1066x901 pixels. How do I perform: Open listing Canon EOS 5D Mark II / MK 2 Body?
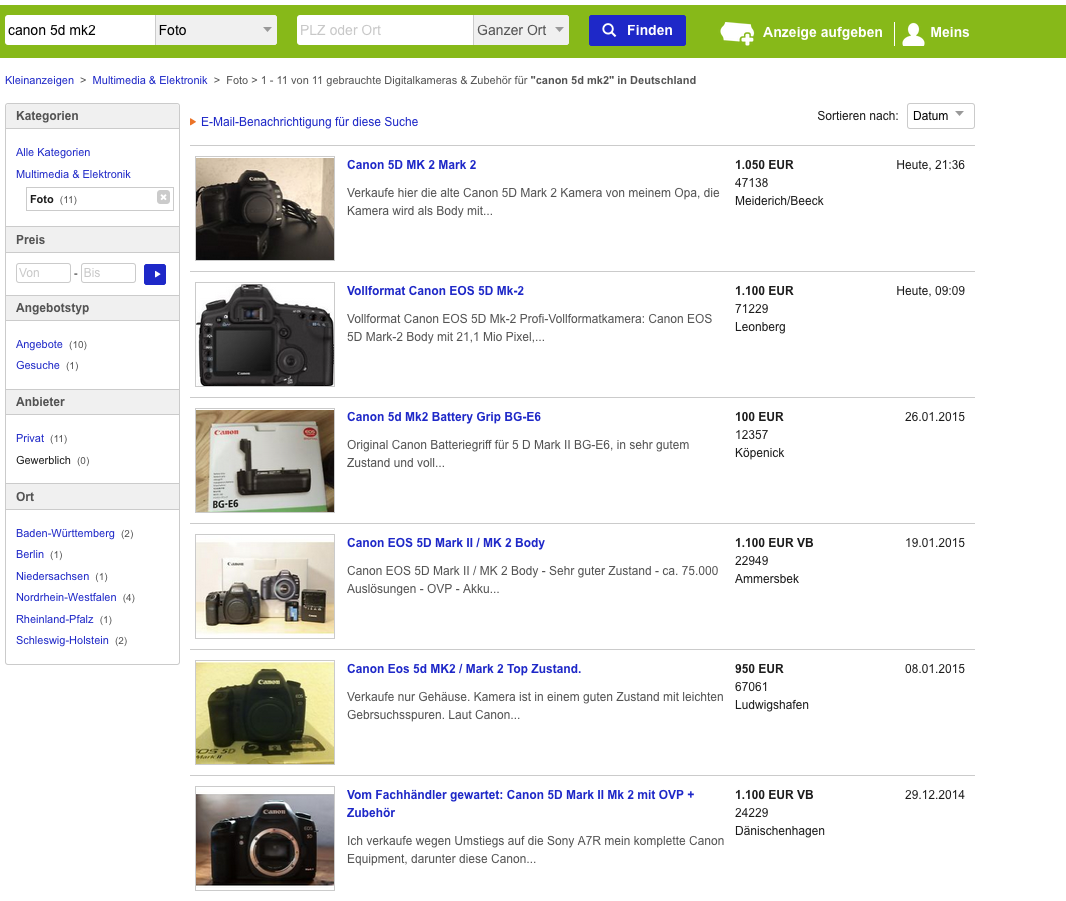coord(445,543)
